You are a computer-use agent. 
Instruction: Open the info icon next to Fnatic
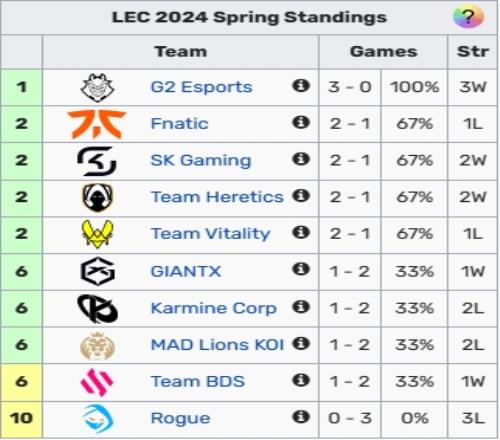click(301, 122)
